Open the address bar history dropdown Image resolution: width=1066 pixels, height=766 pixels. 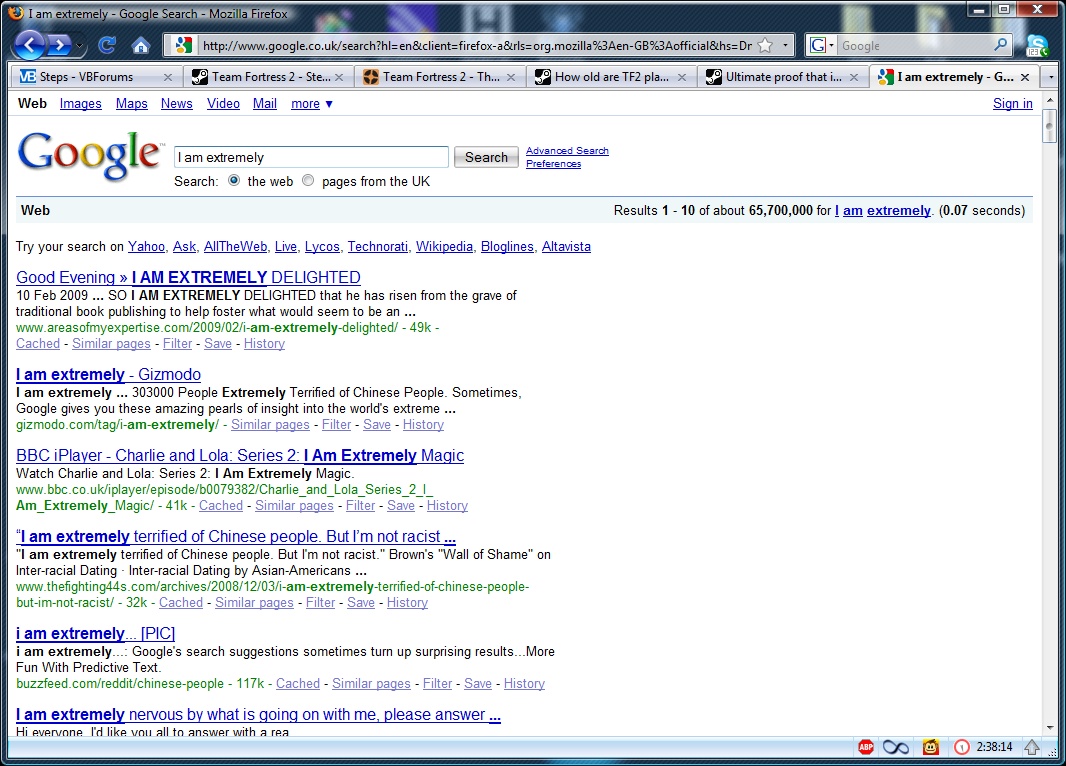[785, 46]
